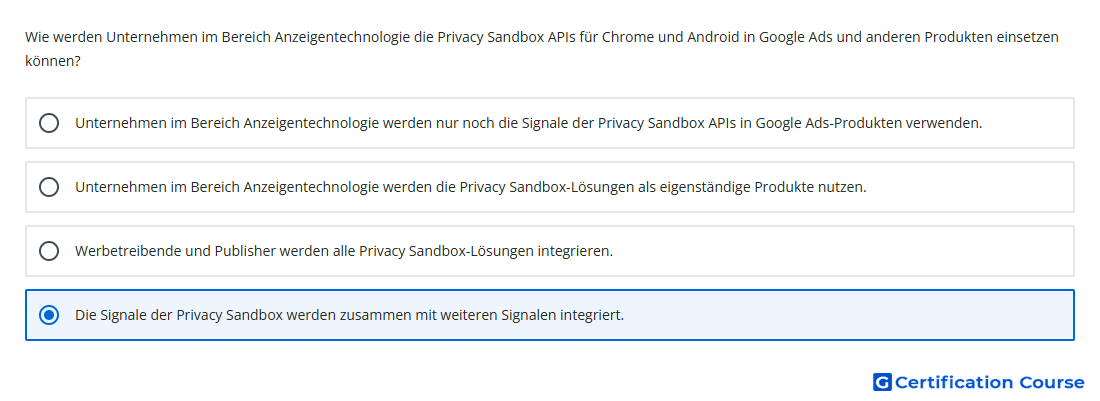Click the highlighted blue answer card

click(550, 315)
